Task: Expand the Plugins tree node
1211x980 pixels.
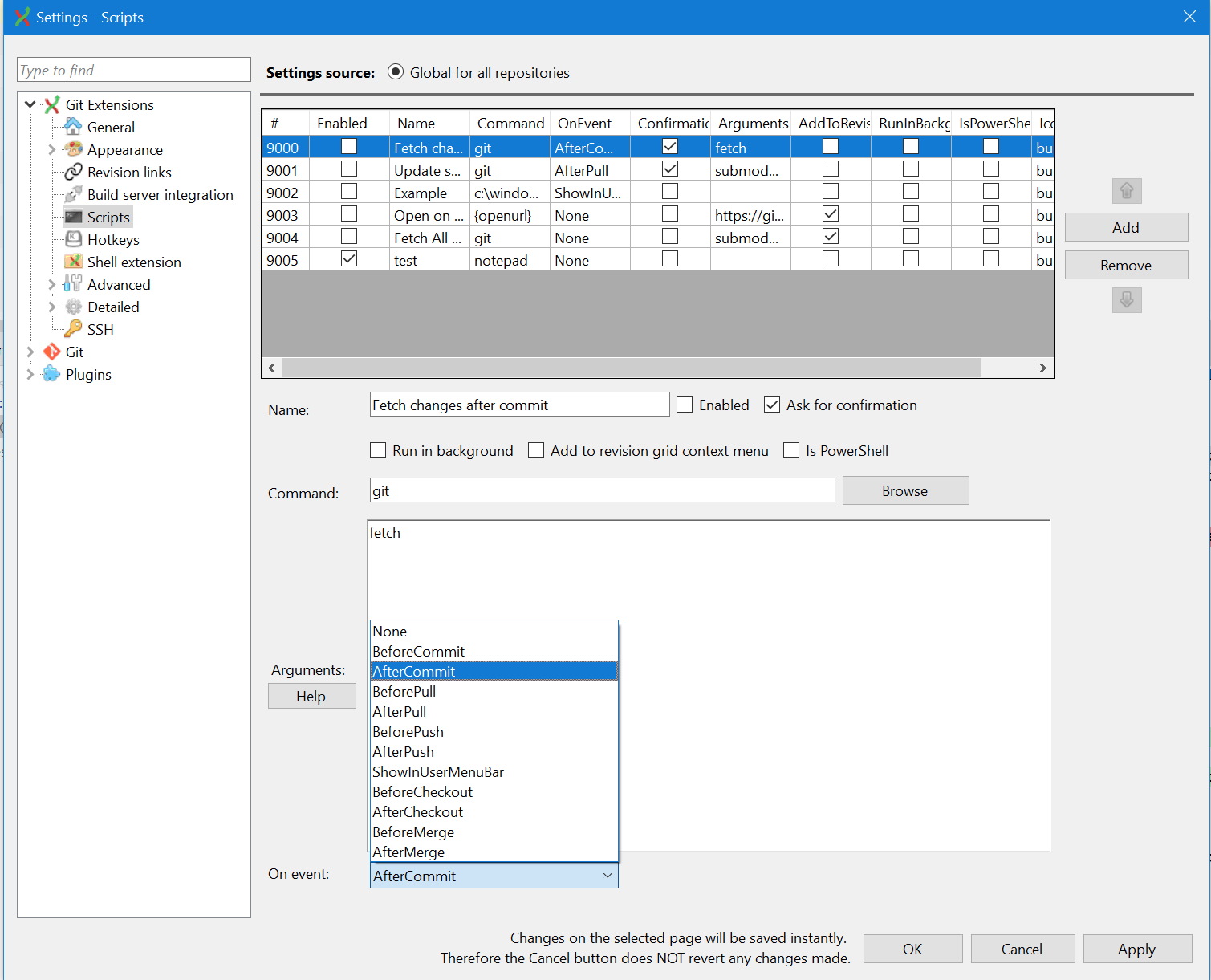Action: point(30,374)
